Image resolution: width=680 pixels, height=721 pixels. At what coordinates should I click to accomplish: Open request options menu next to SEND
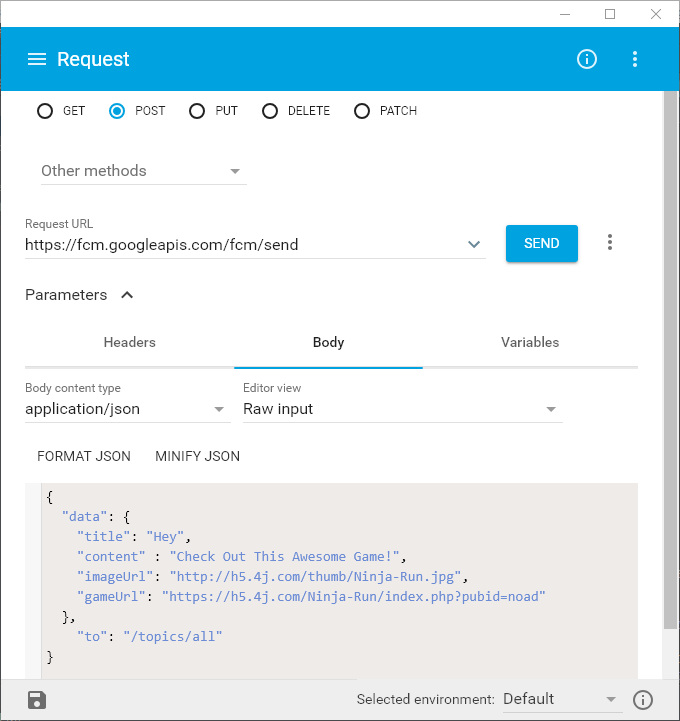coord(610,242)
